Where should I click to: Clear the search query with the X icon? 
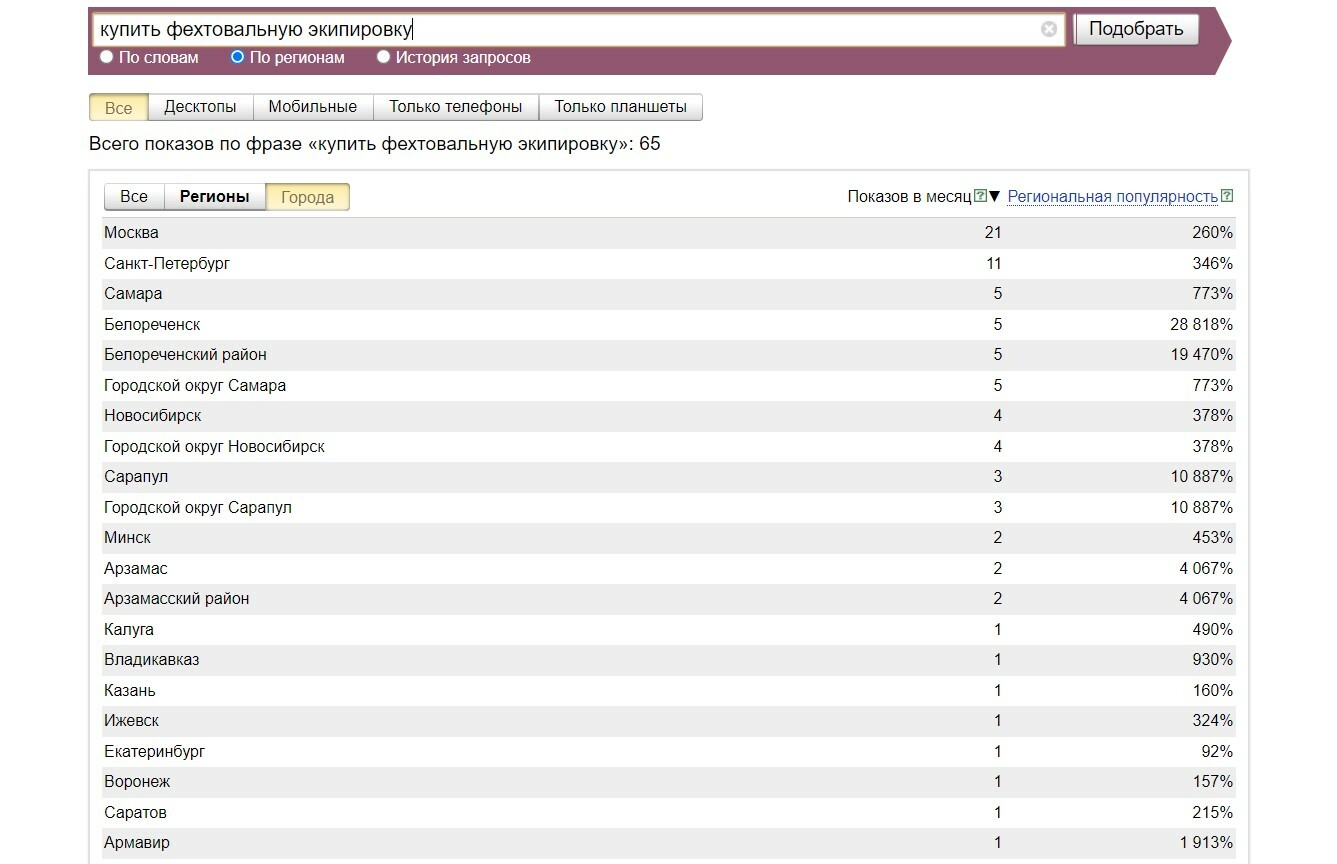(1048, 29)
